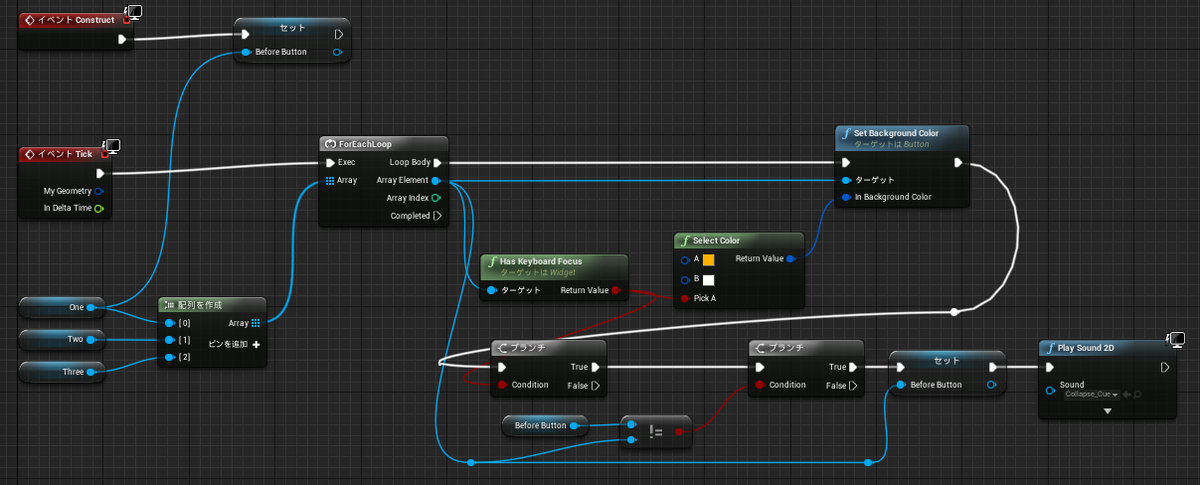Click the Play Sound 2D Sound pin

tap(1049, 390)
